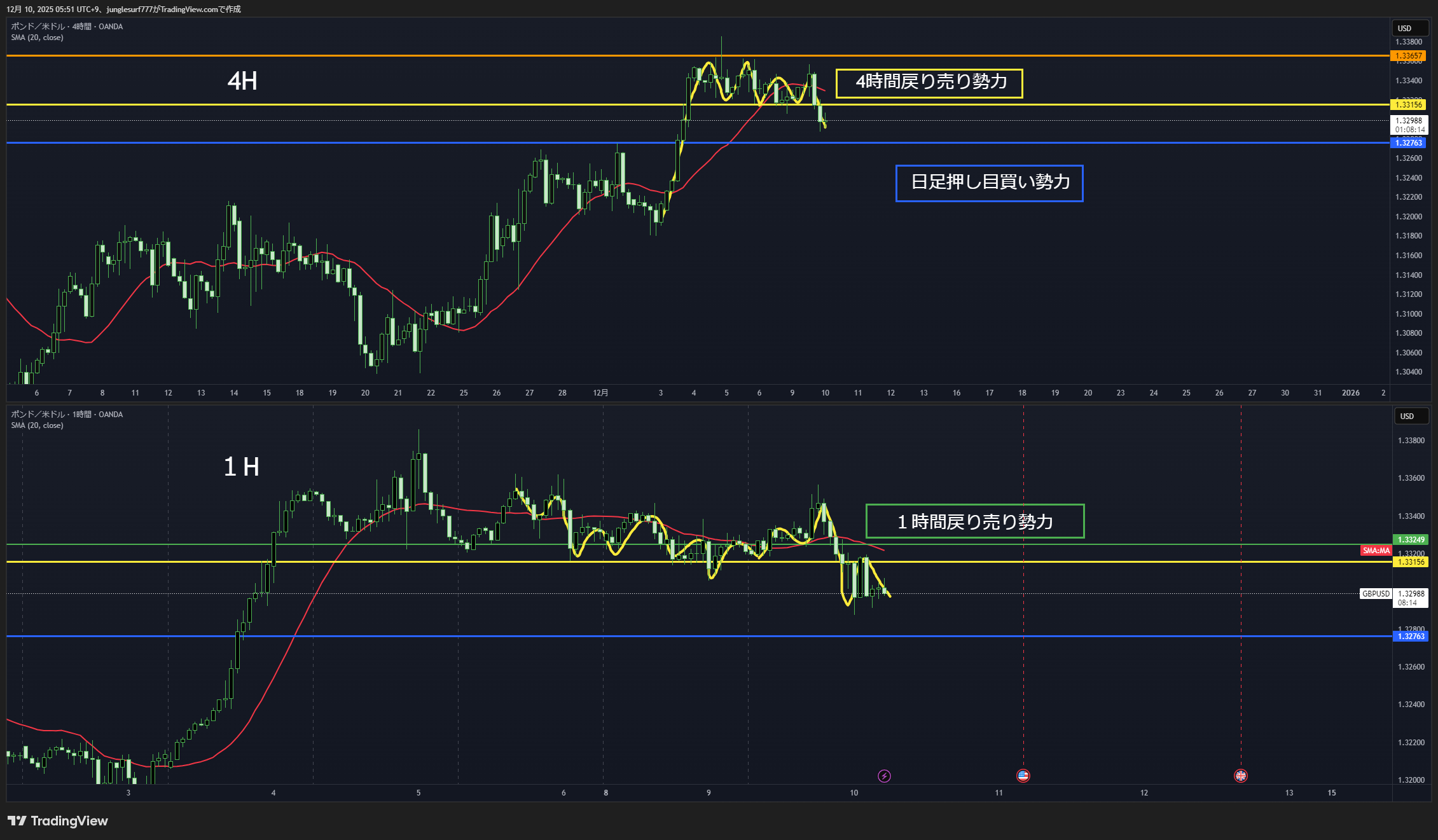Viewport: 1438px width, 840px height.
Task: Click the 1H chart SMA (20, close) legend
Action: pyautogui.click(x=37, y=425)
